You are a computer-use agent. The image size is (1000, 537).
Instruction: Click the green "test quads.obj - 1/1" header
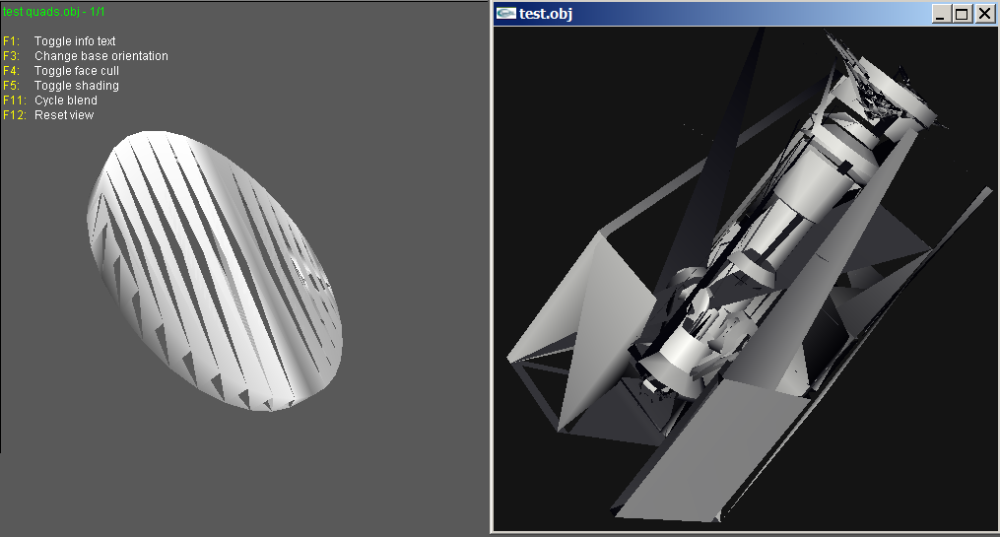pyautogui.click(x=54, y=11)
